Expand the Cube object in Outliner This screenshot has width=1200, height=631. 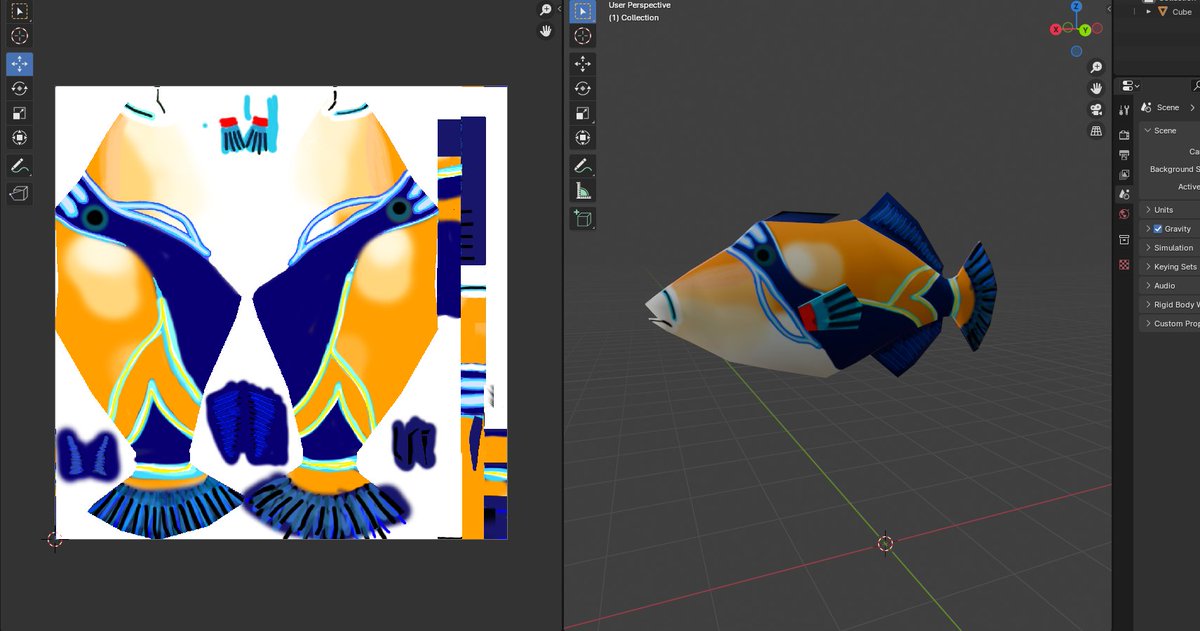pos(1148,12)
